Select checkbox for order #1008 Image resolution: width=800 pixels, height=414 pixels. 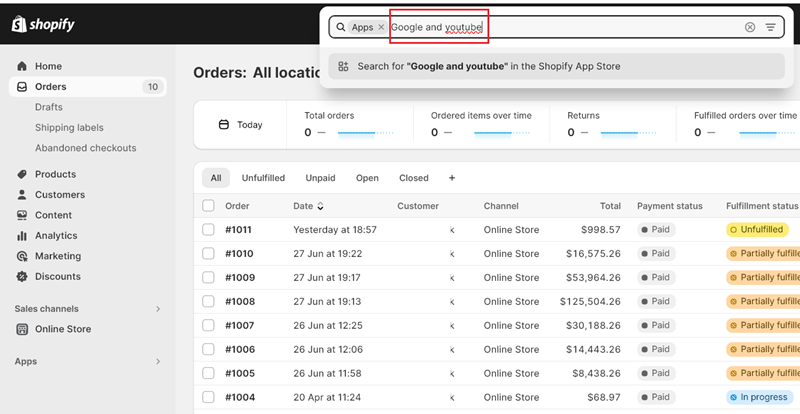(x=208, y=301)
